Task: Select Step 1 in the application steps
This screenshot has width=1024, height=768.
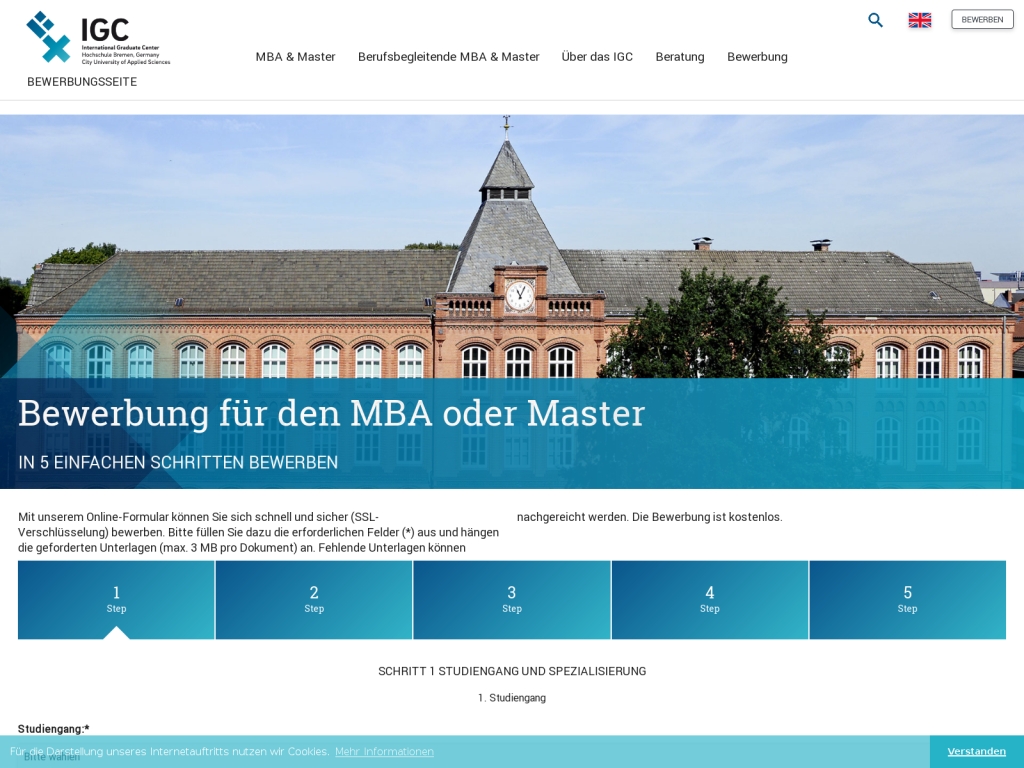Action: (x=116, y=599)
